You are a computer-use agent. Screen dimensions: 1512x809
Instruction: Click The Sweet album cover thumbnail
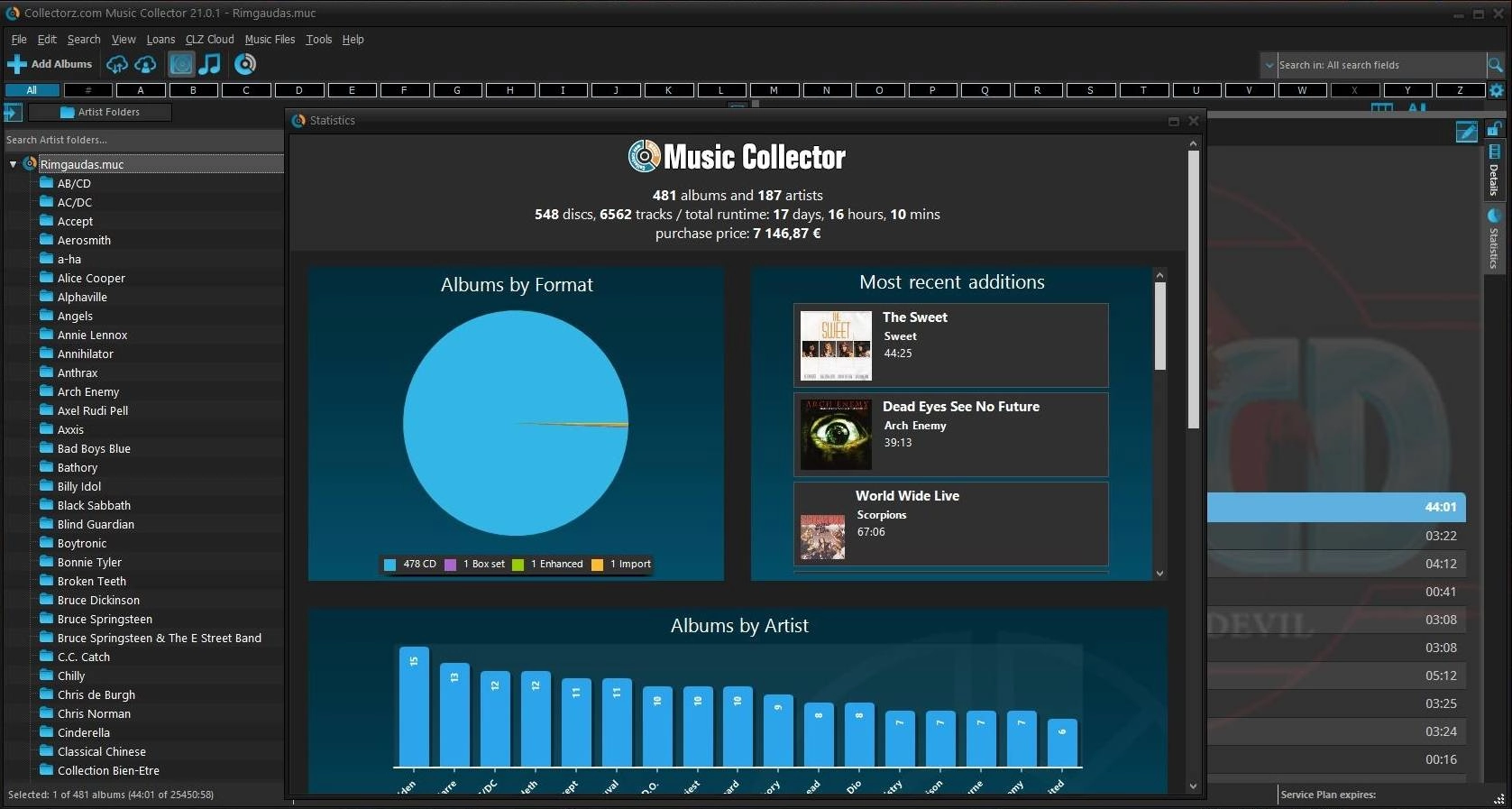pyautogui.click(x=836, y=346)
